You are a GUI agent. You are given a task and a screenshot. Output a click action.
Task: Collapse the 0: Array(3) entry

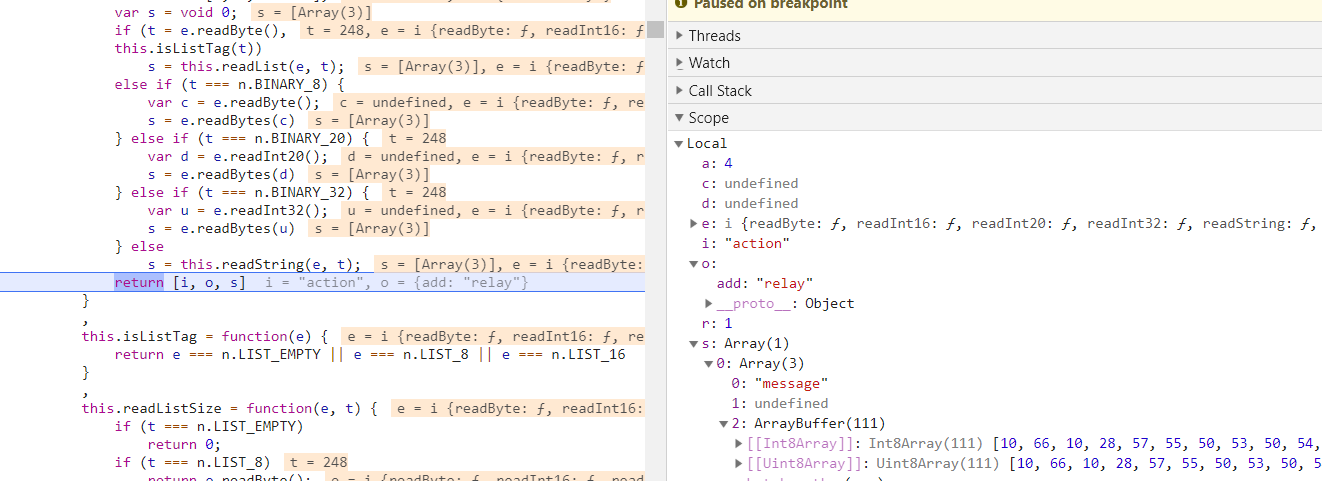click(x=709, y=364)
